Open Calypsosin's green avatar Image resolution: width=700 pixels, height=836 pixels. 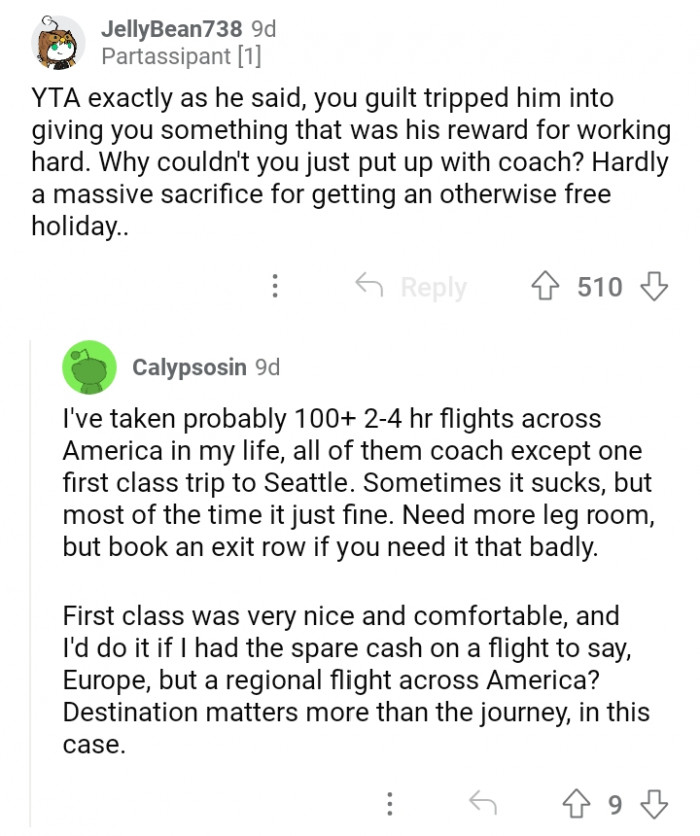88,367
